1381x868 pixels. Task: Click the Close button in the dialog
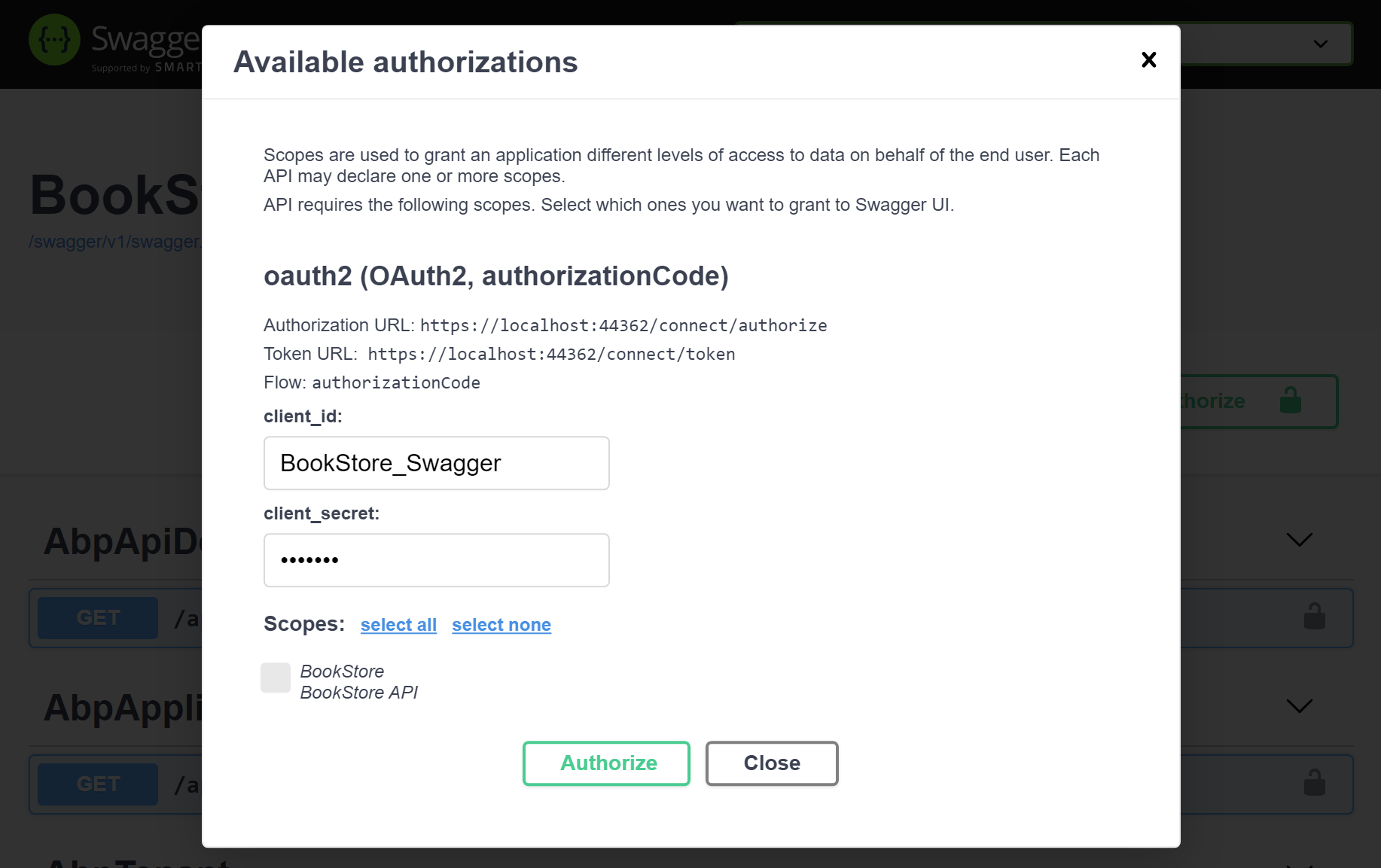tap(771, 763)
